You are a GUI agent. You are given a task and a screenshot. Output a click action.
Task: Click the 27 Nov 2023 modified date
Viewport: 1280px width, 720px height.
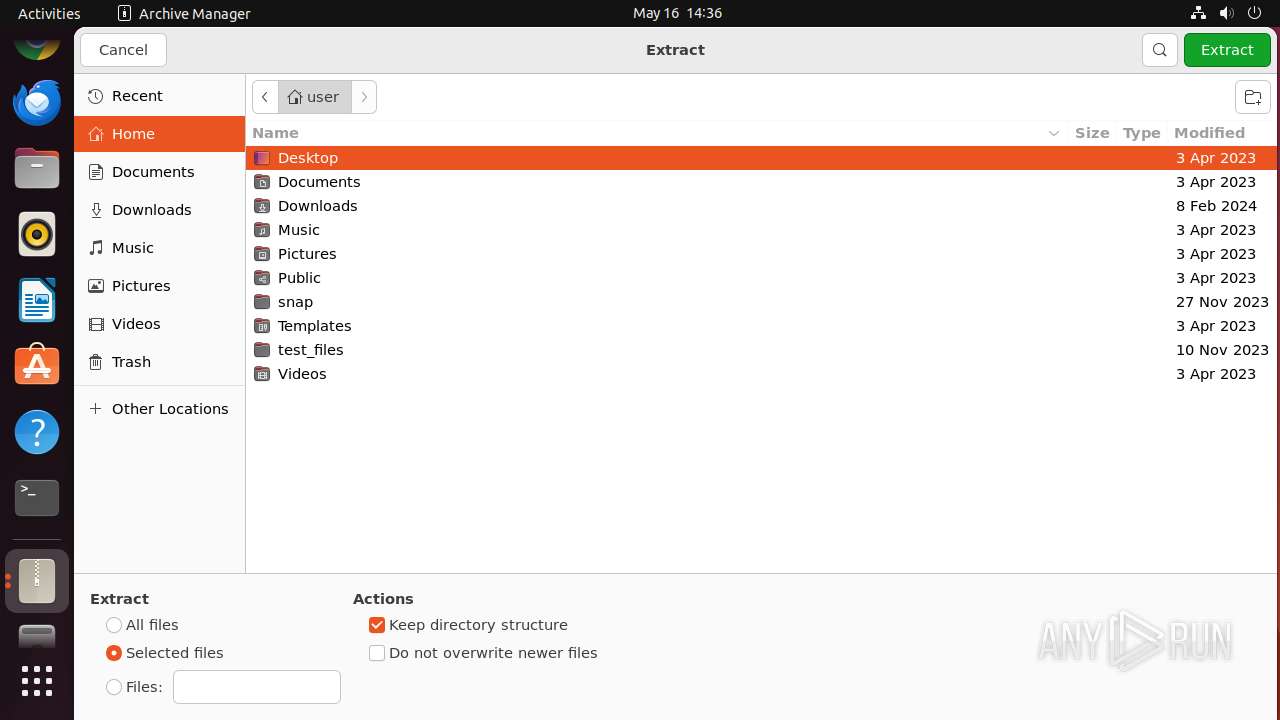(x=1222, y=302)
